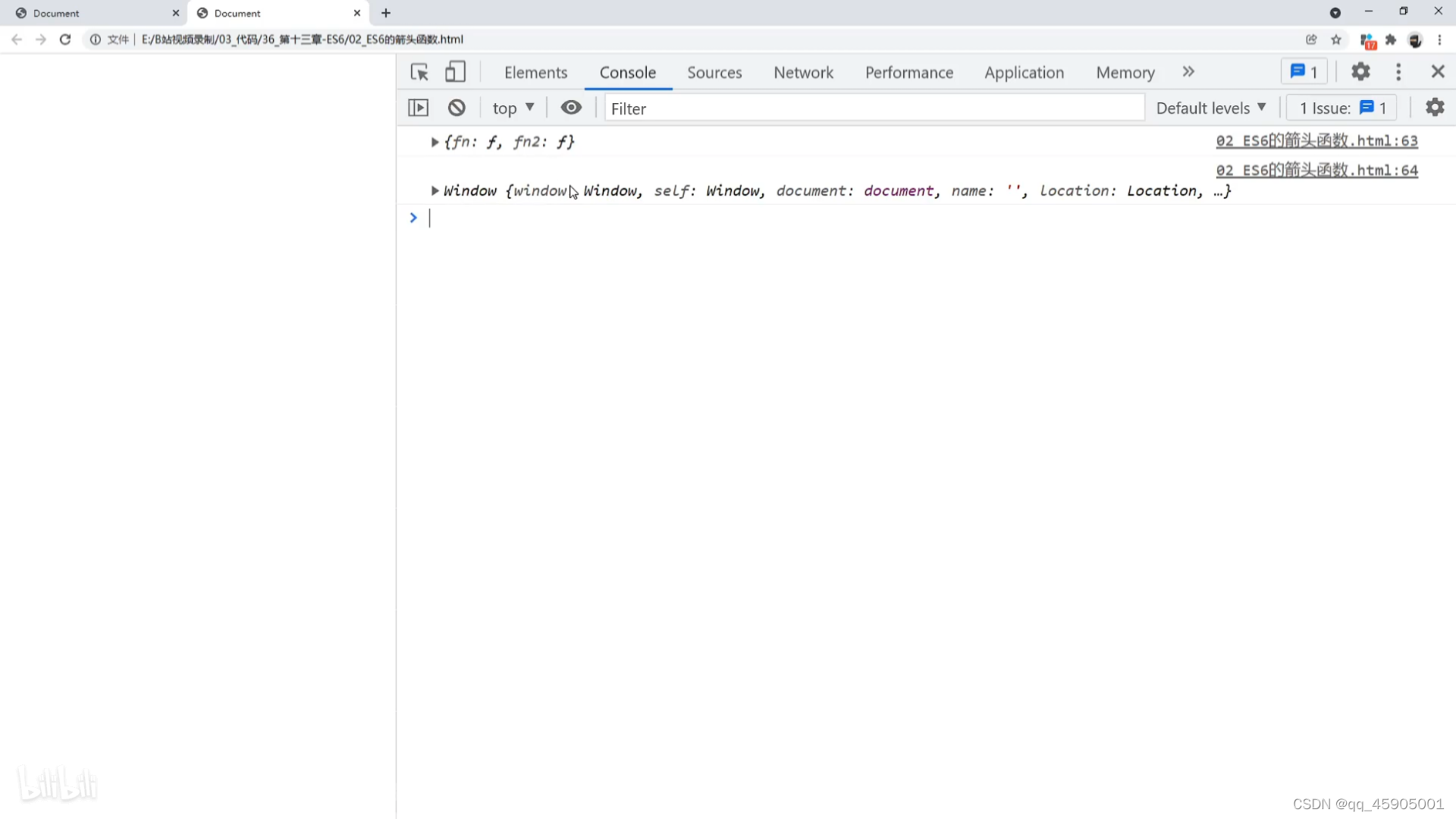
Task: Expand the Window object log entry
Action: [435, 190]
